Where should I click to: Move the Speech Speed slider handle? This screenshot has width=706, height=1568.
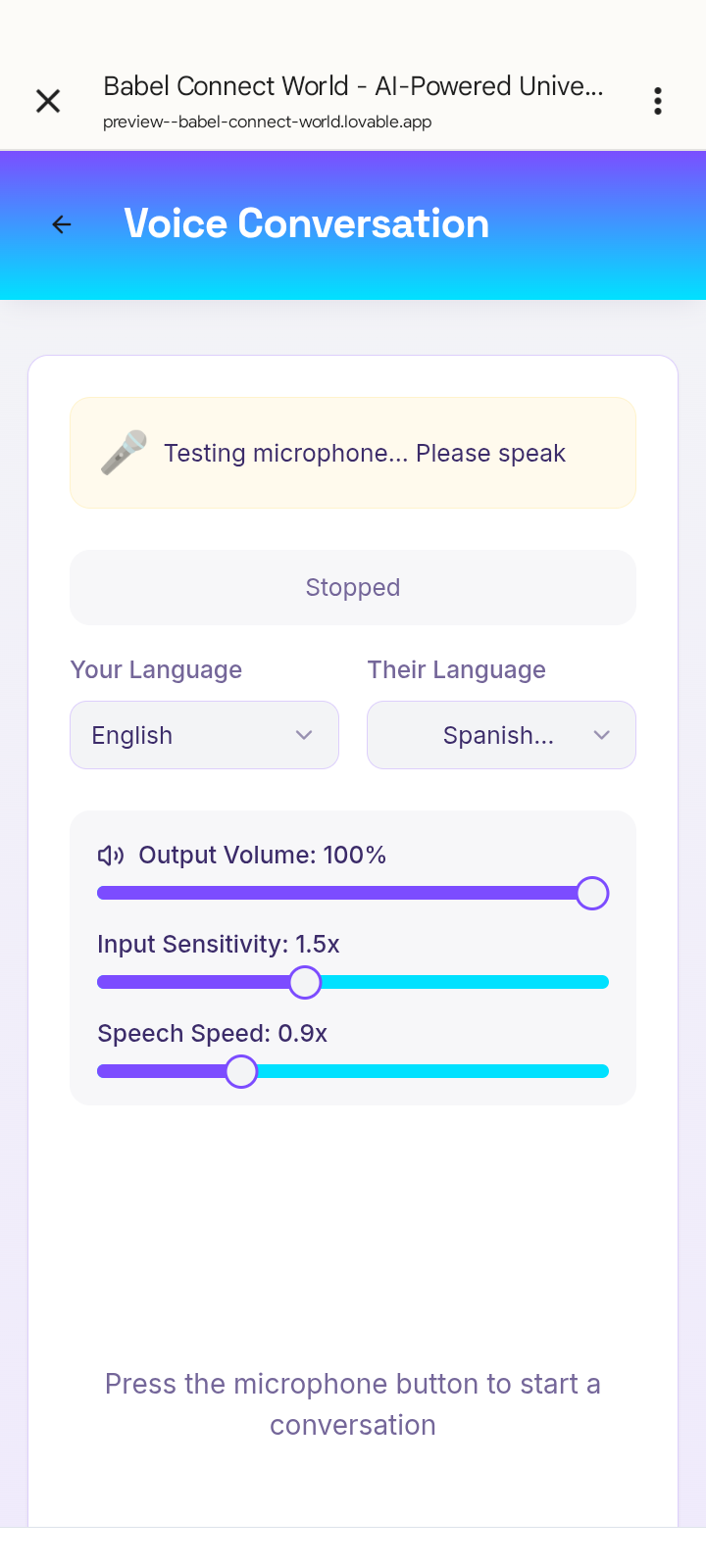point(241,1071)
